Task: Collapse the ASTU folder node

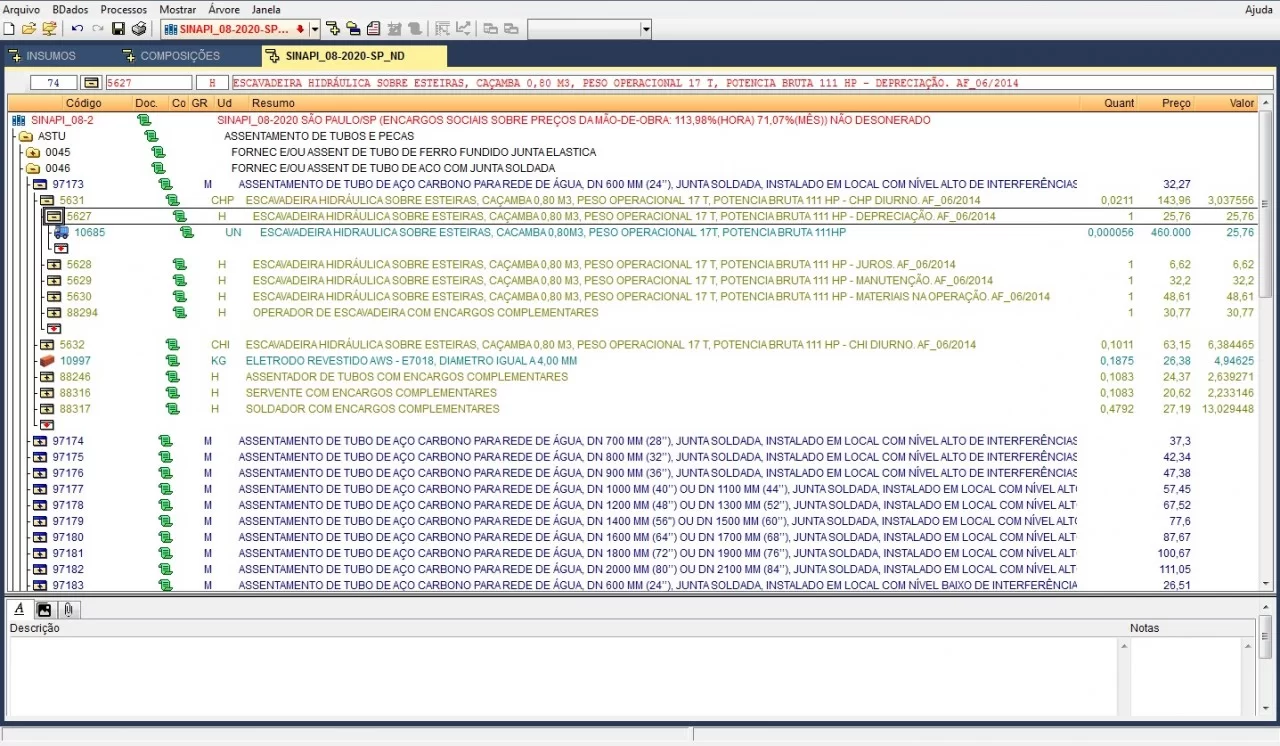Action: click(26, 136)
